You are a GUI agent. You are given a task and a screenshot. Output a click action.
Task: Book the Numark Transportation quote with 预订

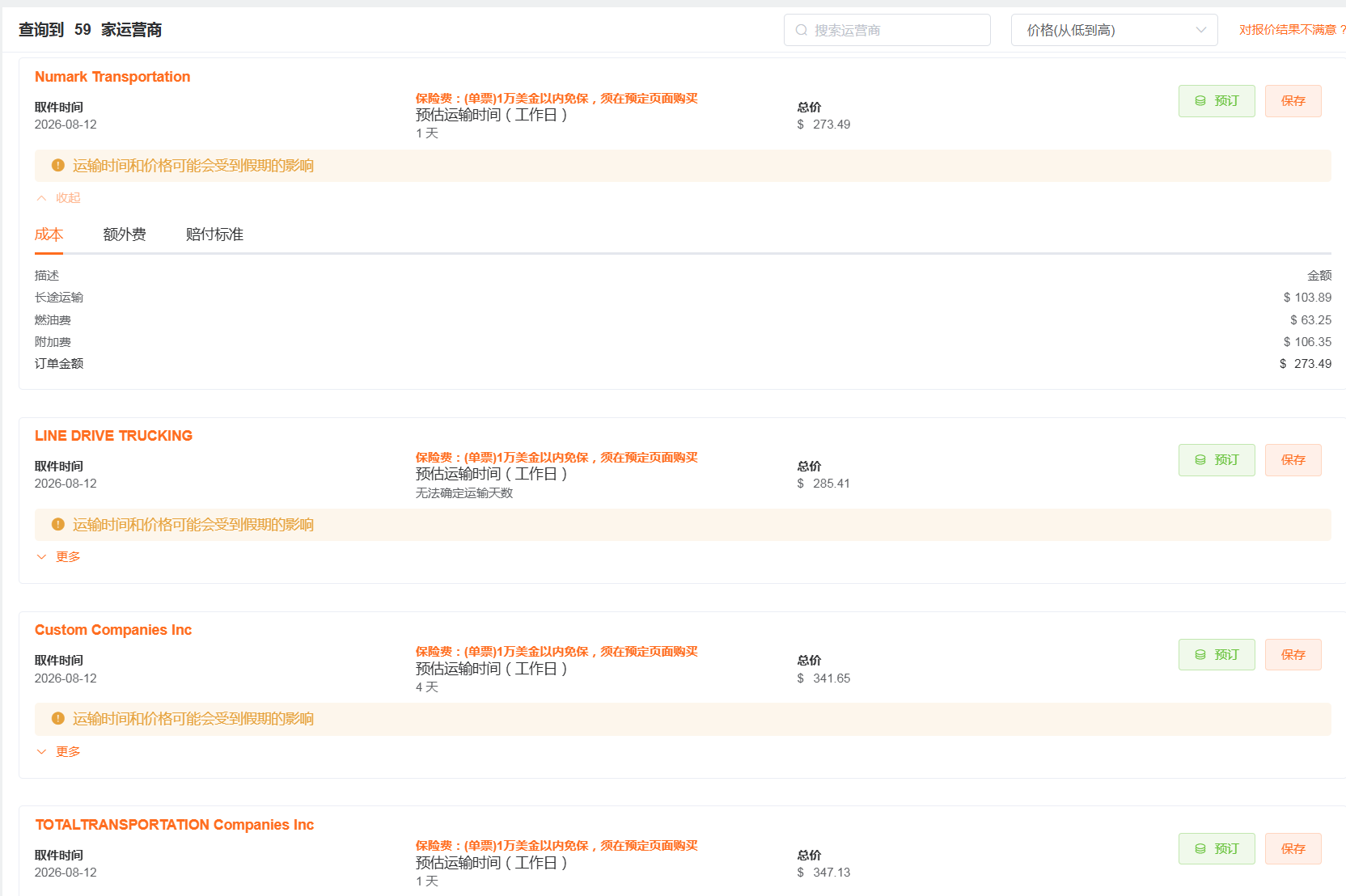coord(1217,101)
